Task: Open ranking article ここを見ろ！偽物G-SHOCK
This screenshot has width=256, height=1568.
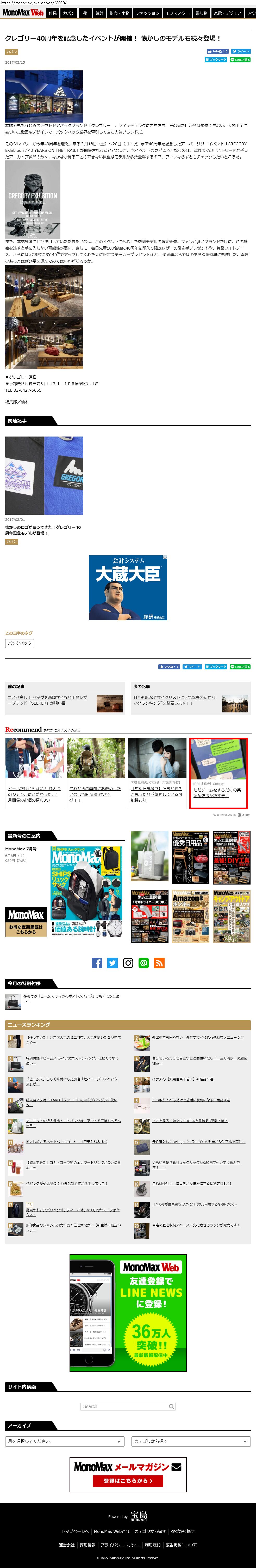Action: 190,1121
